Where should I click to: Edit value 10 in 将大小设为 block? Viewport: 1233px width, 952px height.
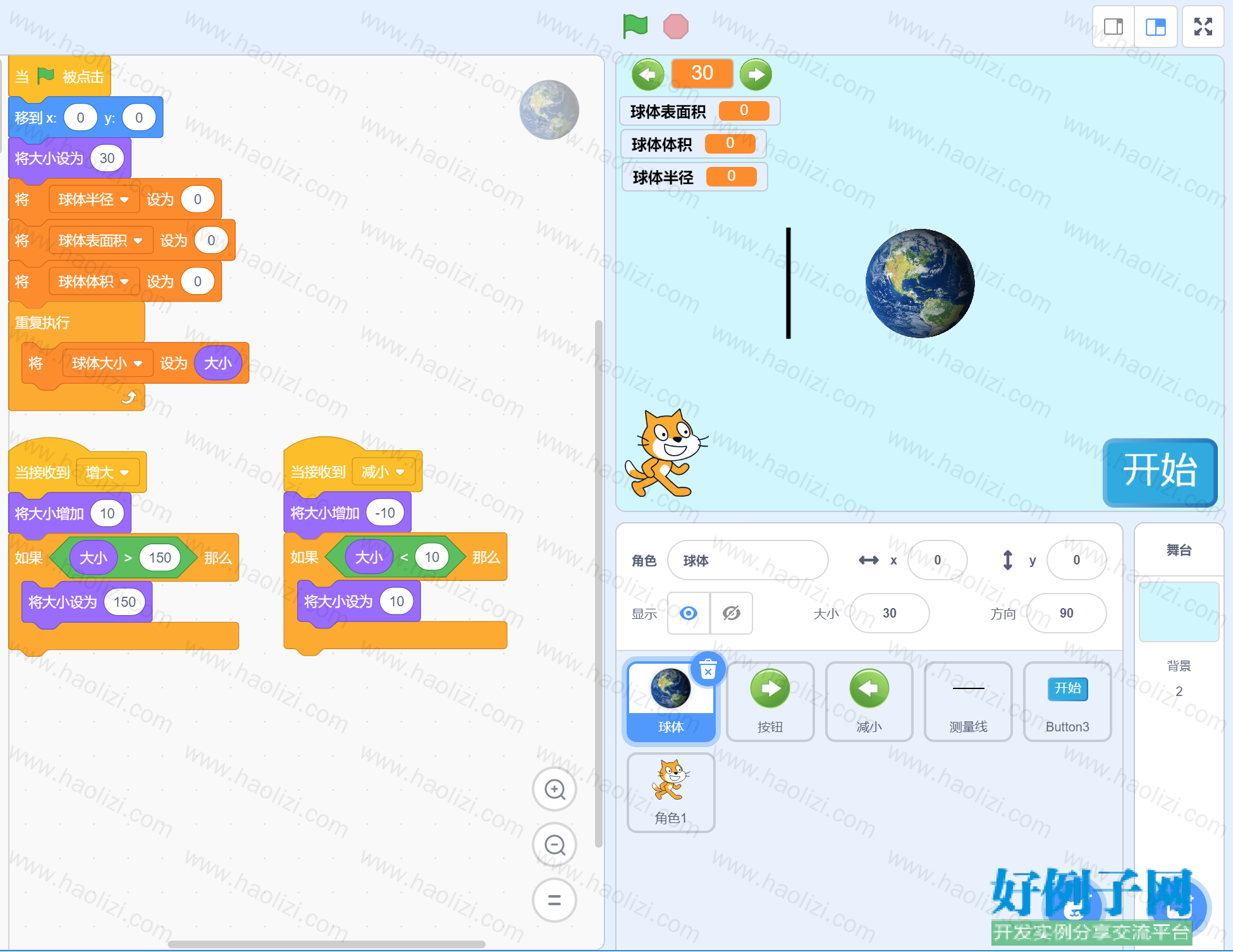[x=396, y=601]
